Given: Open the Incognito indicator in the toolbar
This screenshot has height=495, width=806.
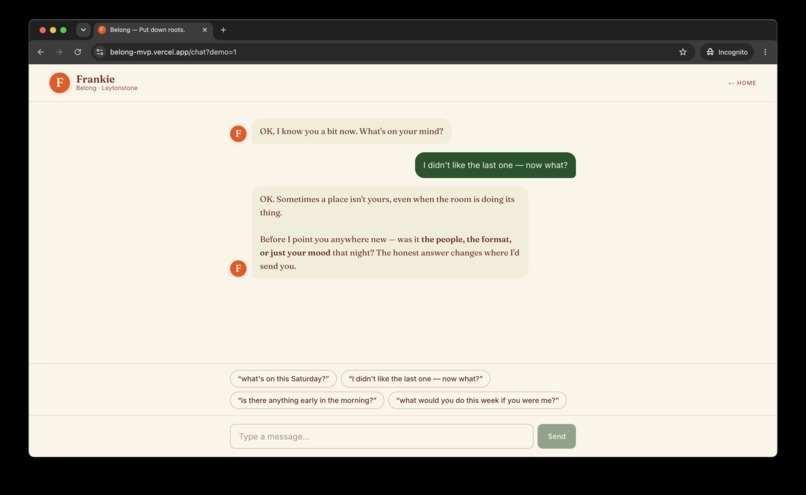Looking at the screenshot, I should (727, 52).
